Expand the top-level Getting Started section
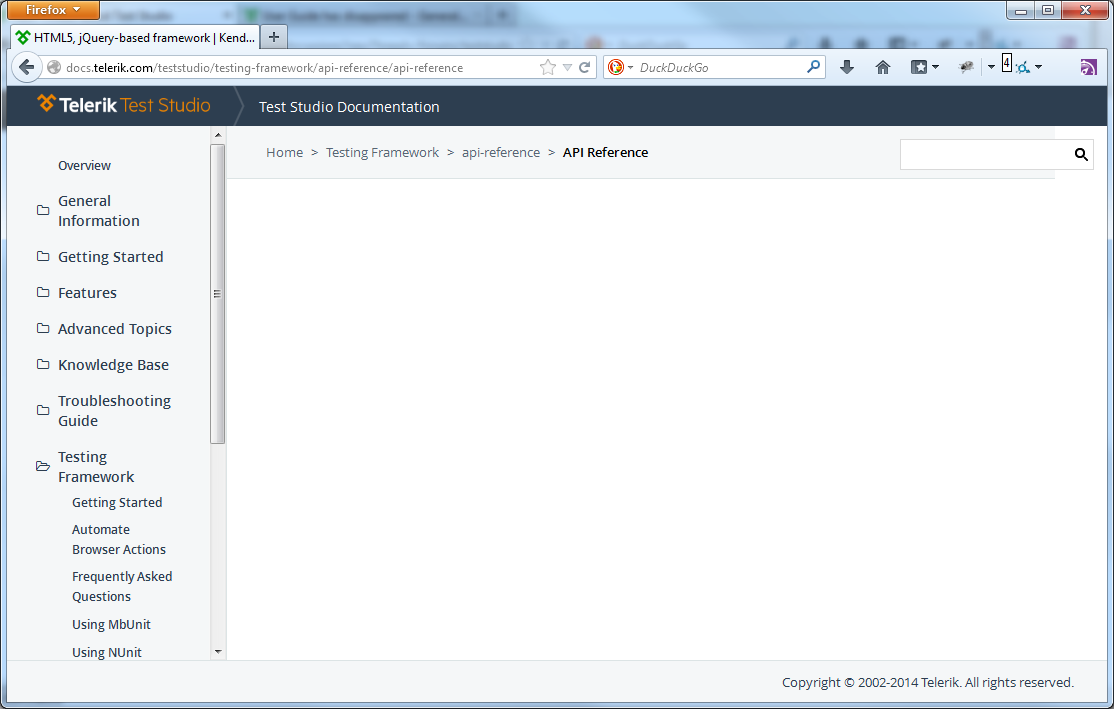The image size is (1114, 709). 111,257
